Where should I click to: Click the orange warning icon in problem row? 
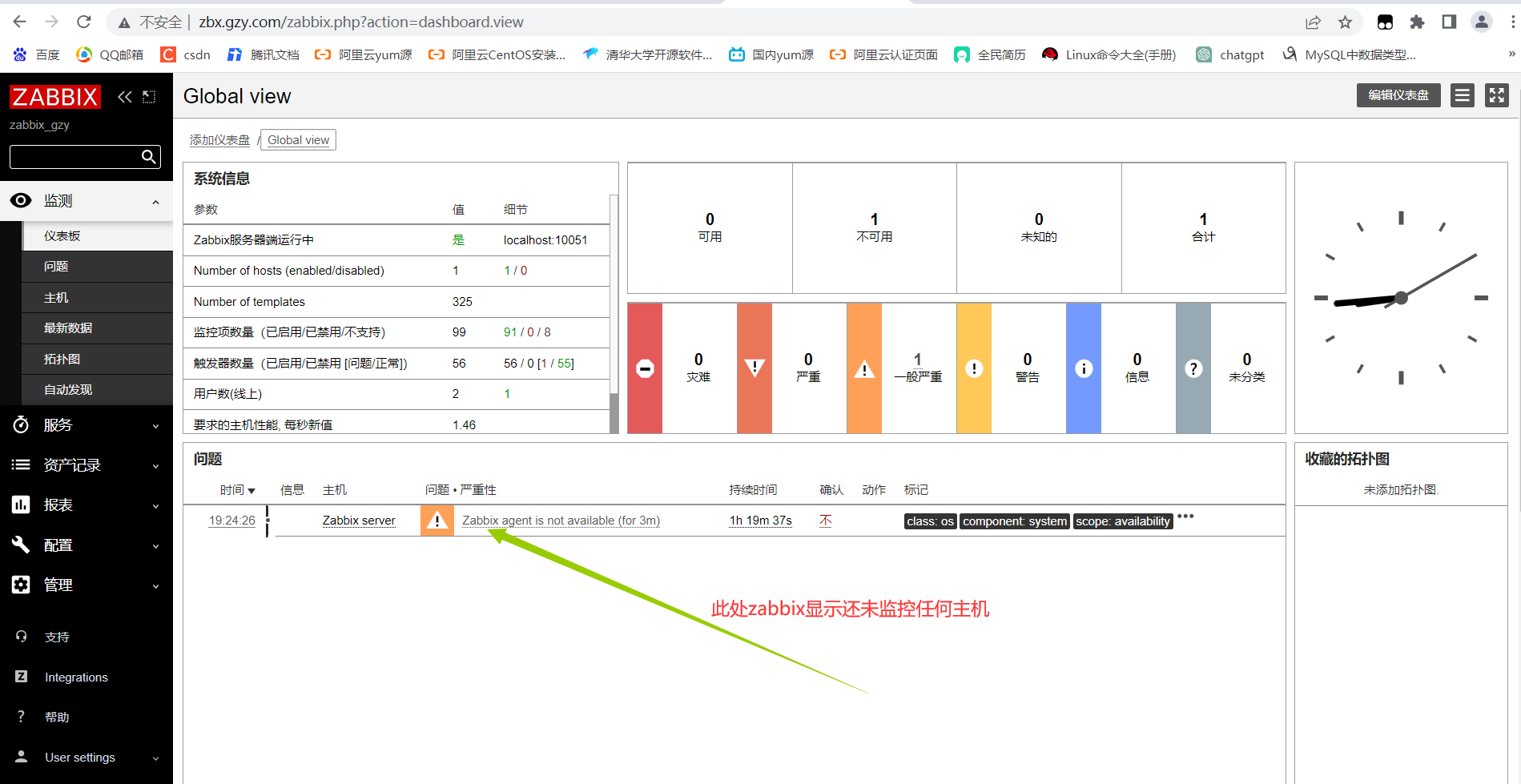point(437,521)
